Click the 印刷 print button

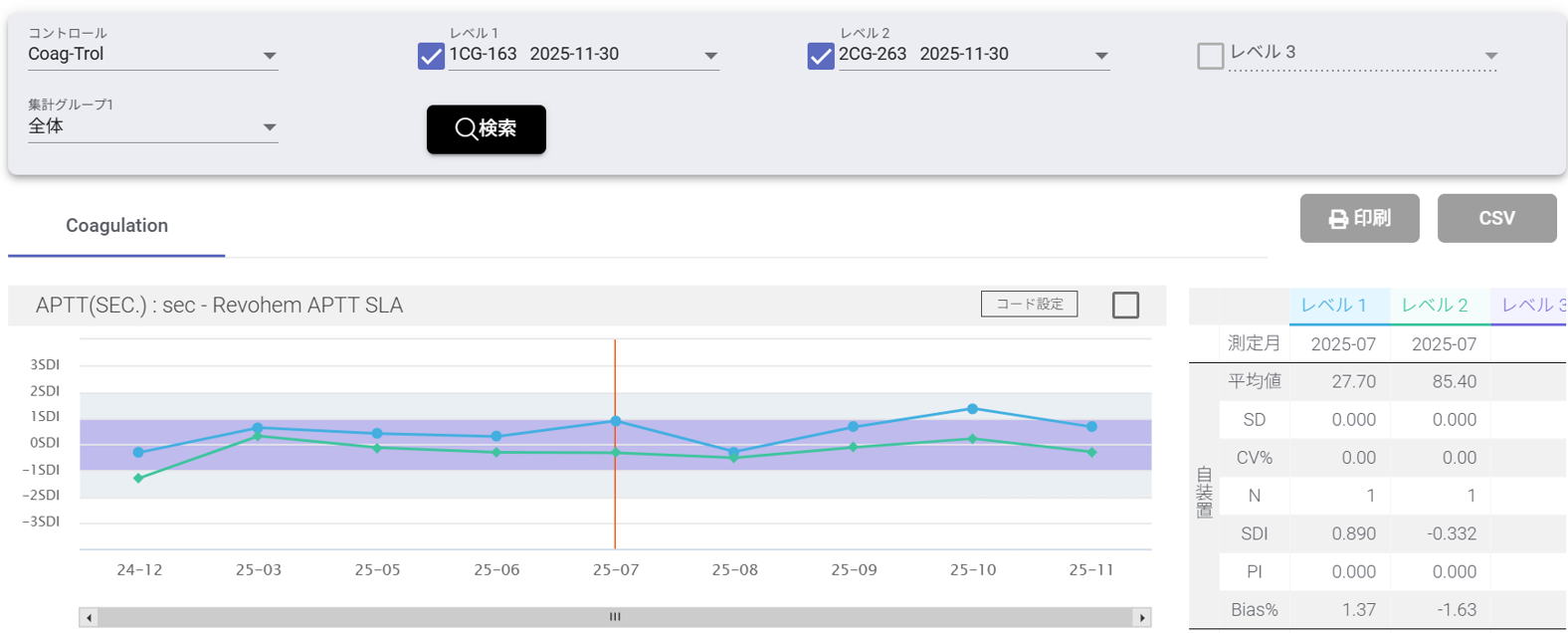tap(1359, 218)
